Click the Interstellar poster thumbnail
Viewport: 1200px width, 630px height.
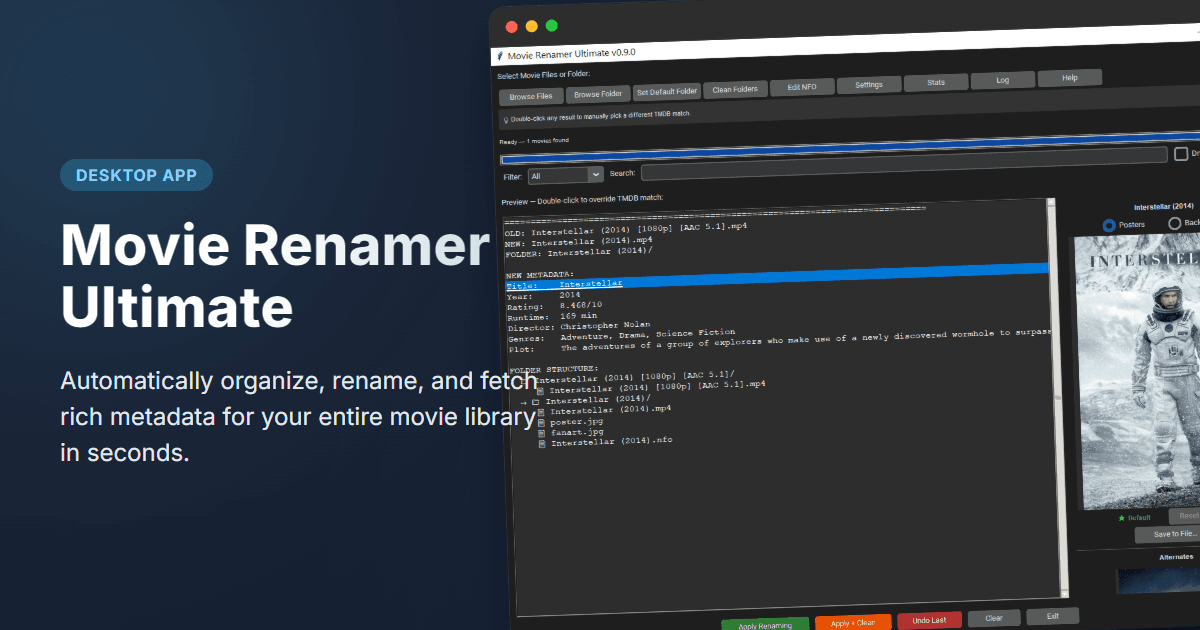click(x=1137, y=370)
